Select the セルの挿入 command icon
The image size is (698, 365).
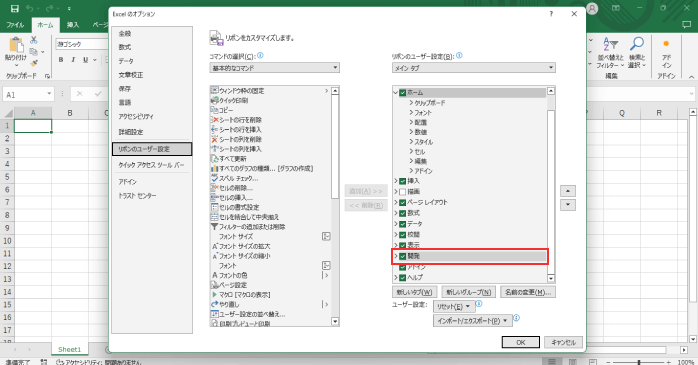(x=215, y=198)
